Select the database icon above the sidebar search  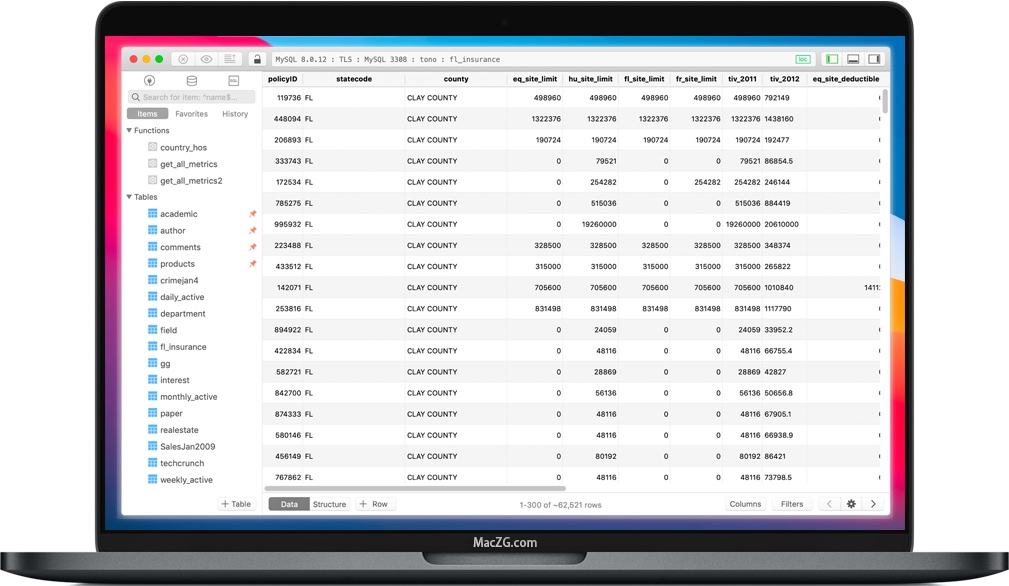click(x=192, y=80)
